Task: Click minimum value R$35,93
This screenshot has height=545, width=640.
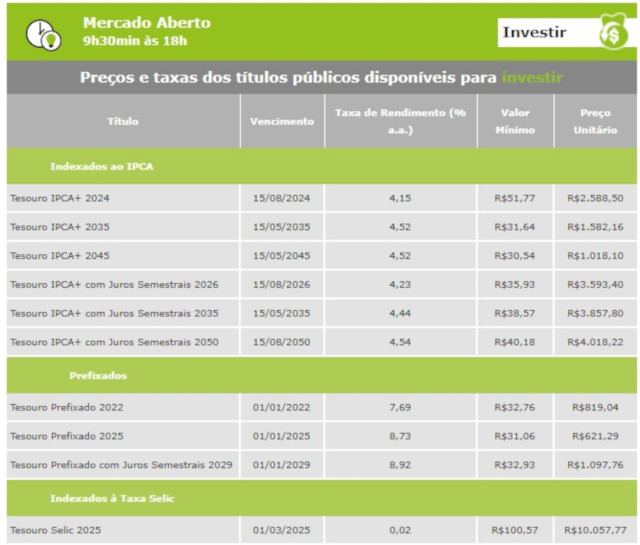Action: (515, 285)
